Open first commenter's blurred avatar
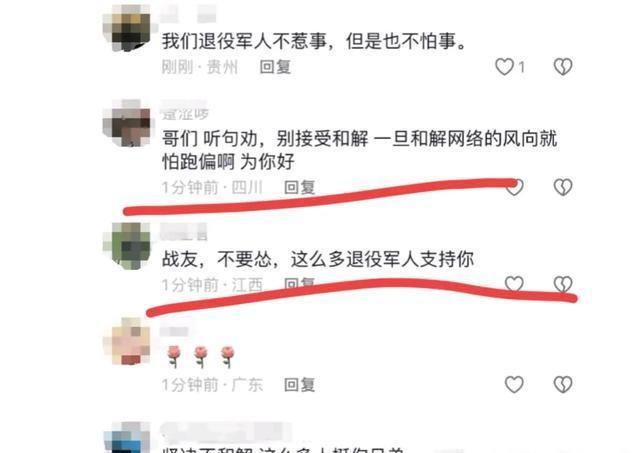The image size is (640, 453). point(127,28)
